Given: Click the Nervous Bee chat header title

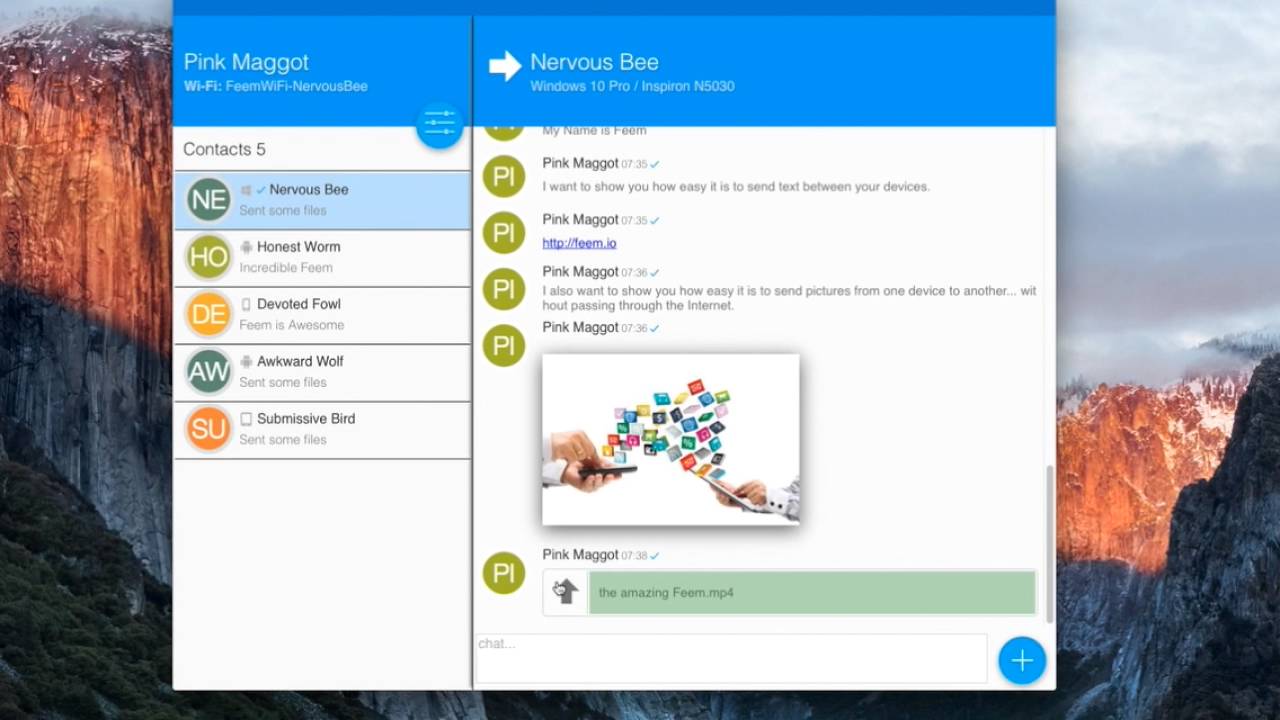Looking at the screenshot, I should (x=594, y=62).
